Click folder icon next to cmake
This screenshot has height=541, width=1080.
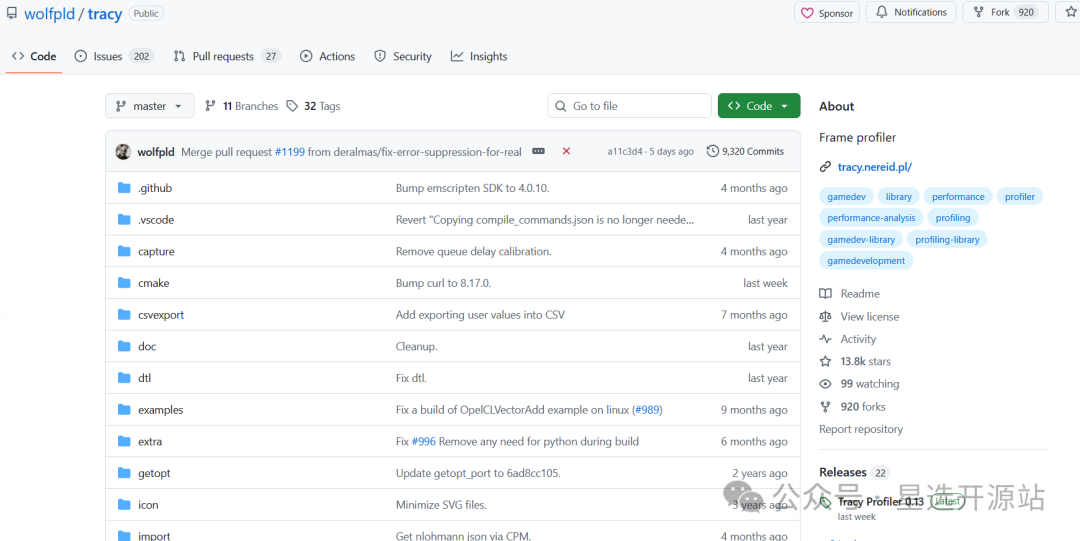(x=124, y=283)
